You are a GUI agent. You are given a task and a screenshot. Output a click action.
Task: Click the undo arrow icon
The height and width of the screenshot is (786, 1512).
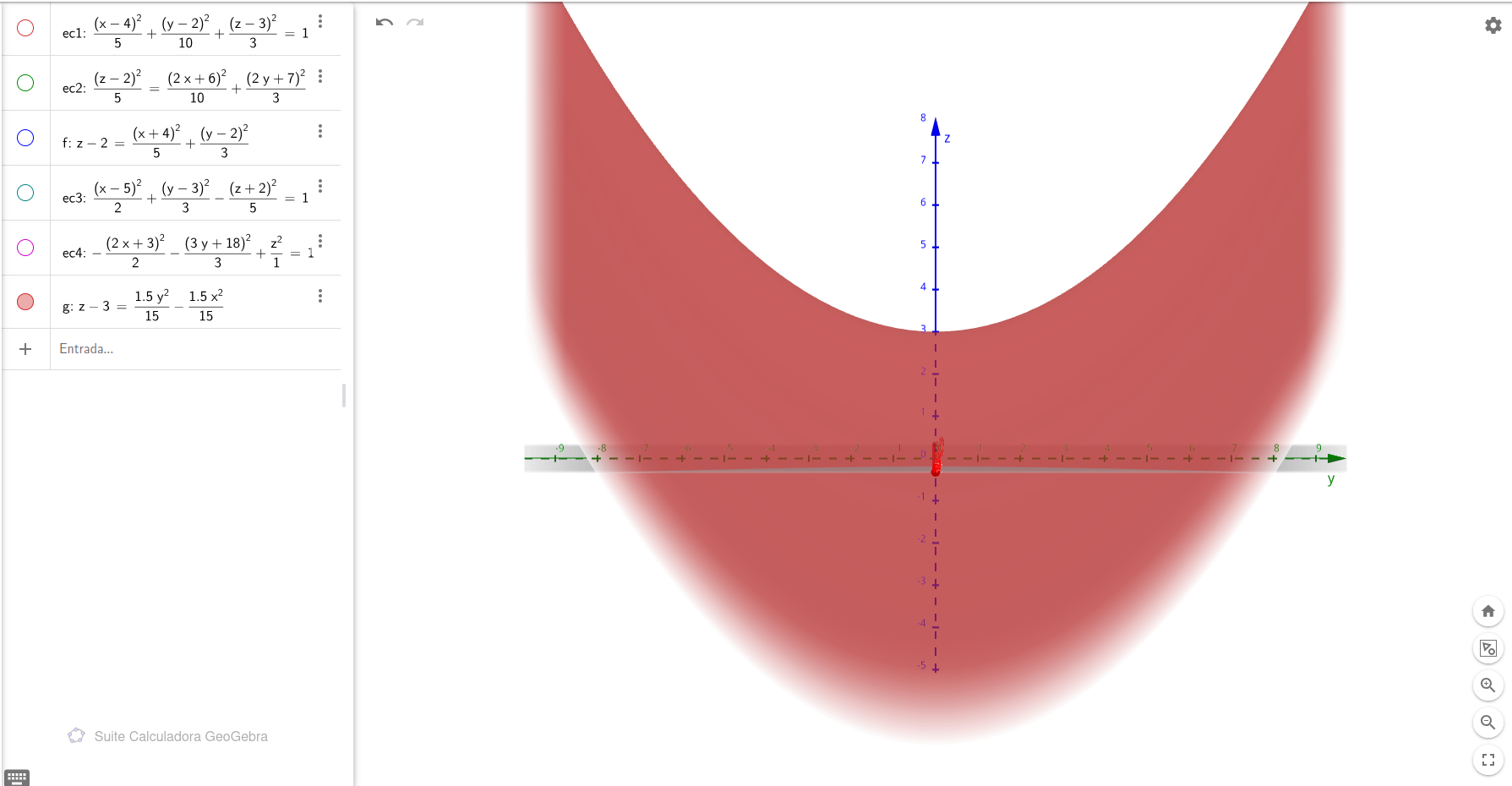(385, 22)
